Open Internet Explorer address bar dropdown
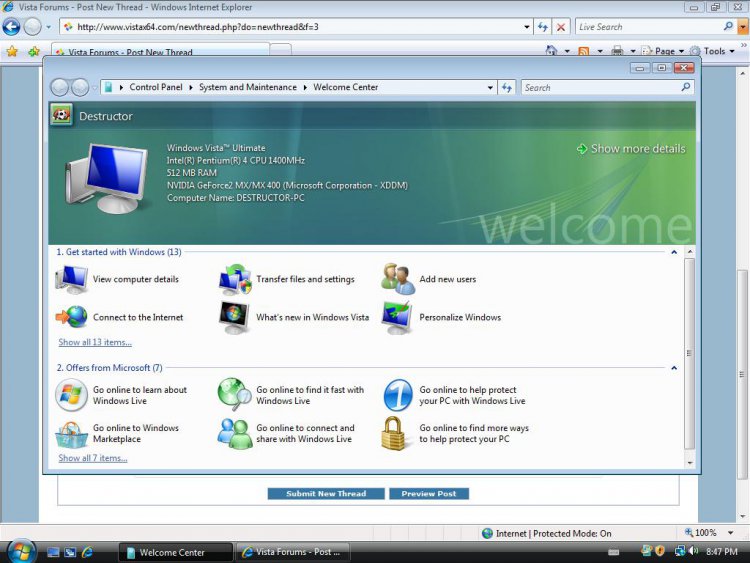 [527, 27]
